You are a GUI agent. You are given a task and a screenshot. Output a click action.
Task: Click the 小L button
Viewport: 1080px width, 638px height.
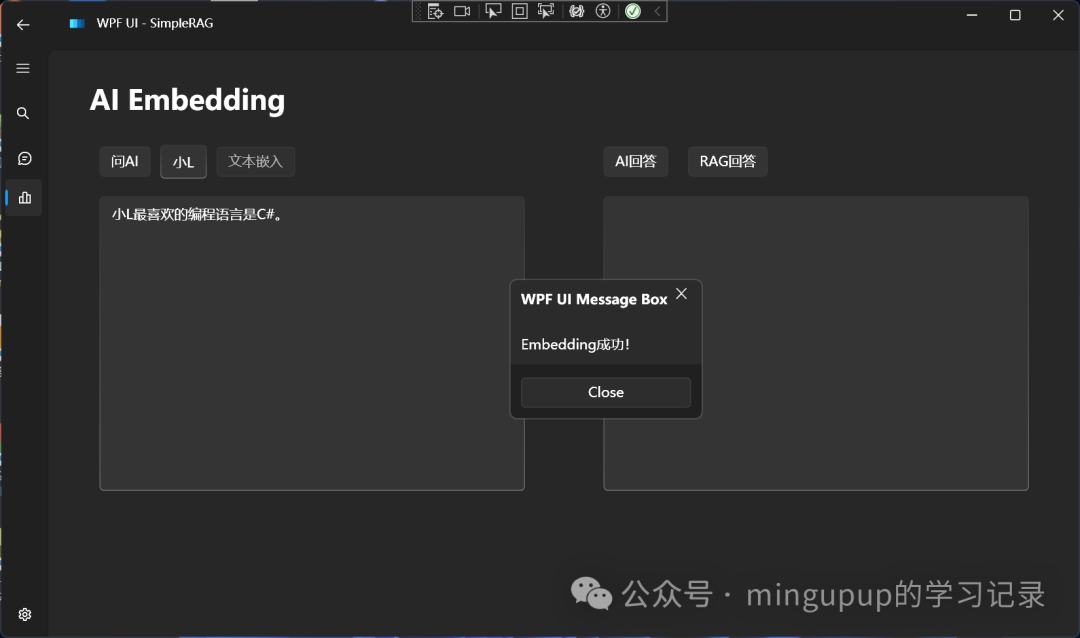[x=183, y=162]
